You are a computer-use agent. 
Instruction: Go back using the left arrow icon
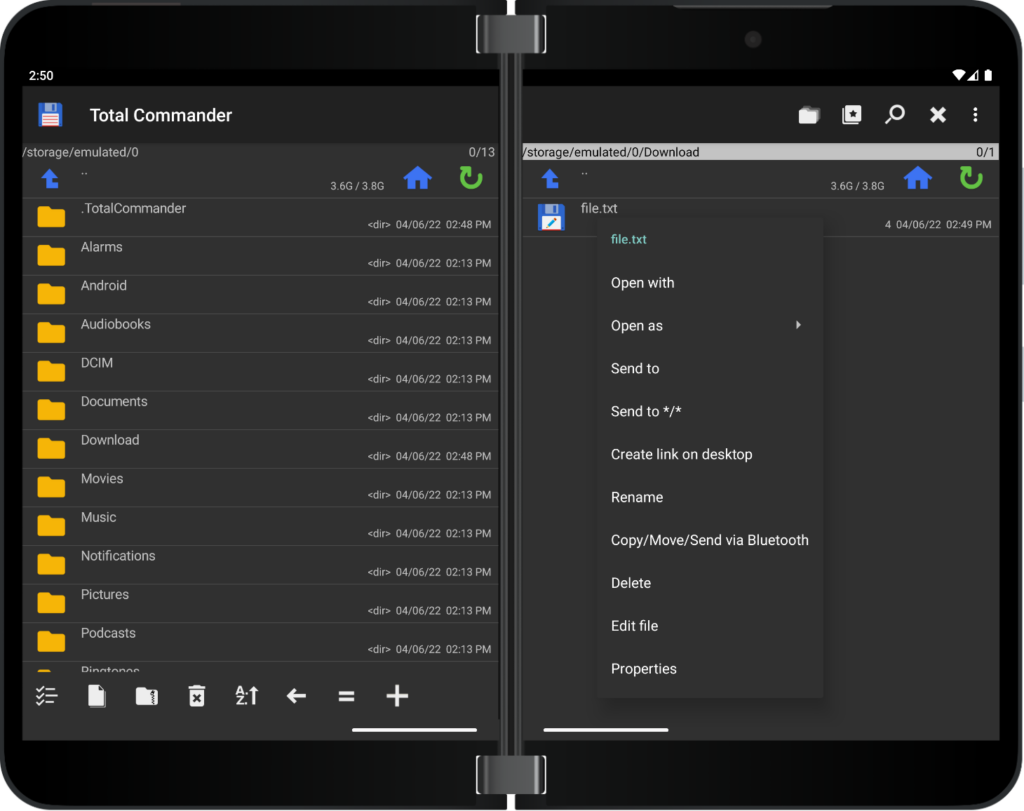(x=296, y=695)
